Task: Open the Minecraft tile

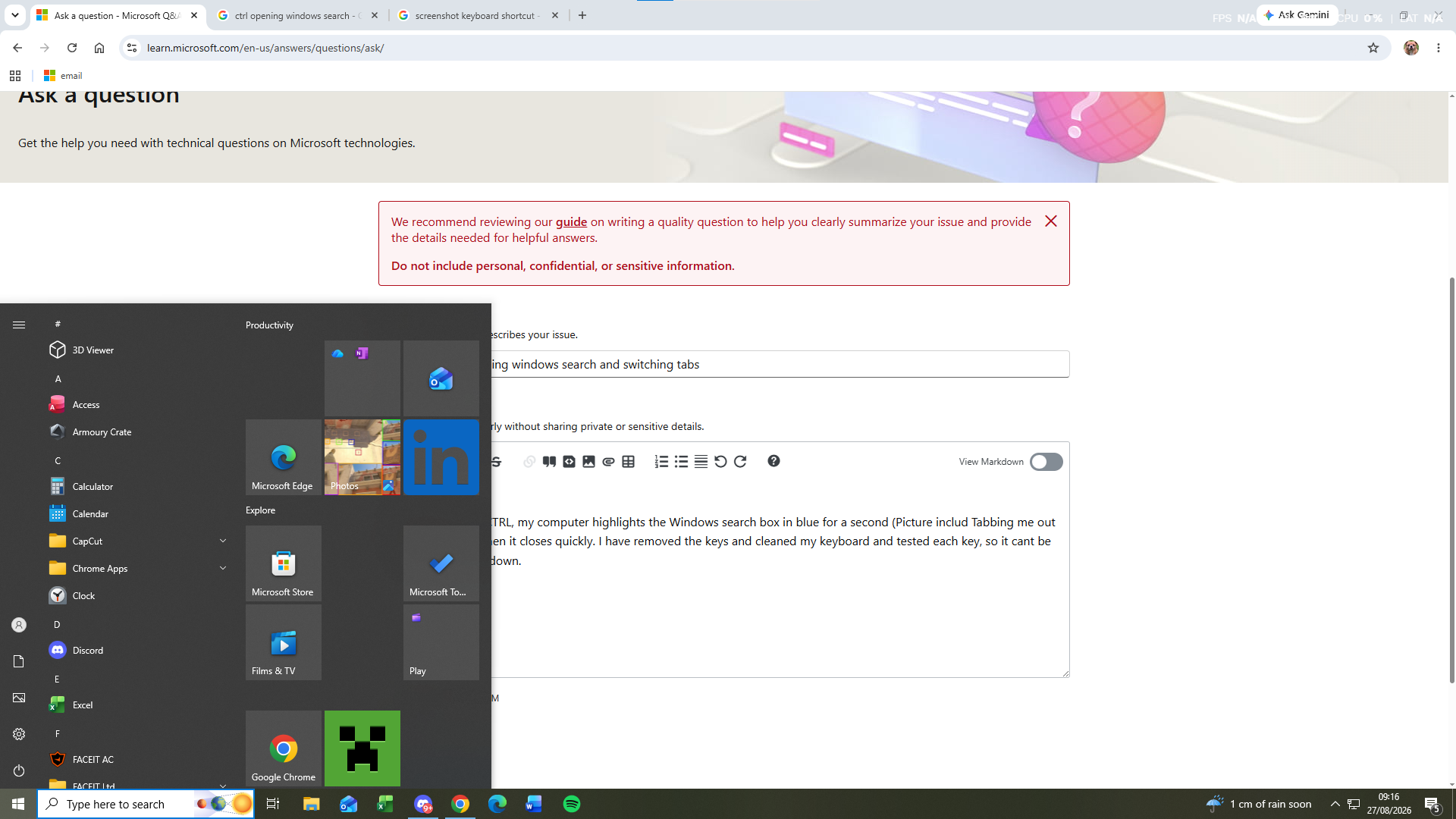Action: point(362,748)
